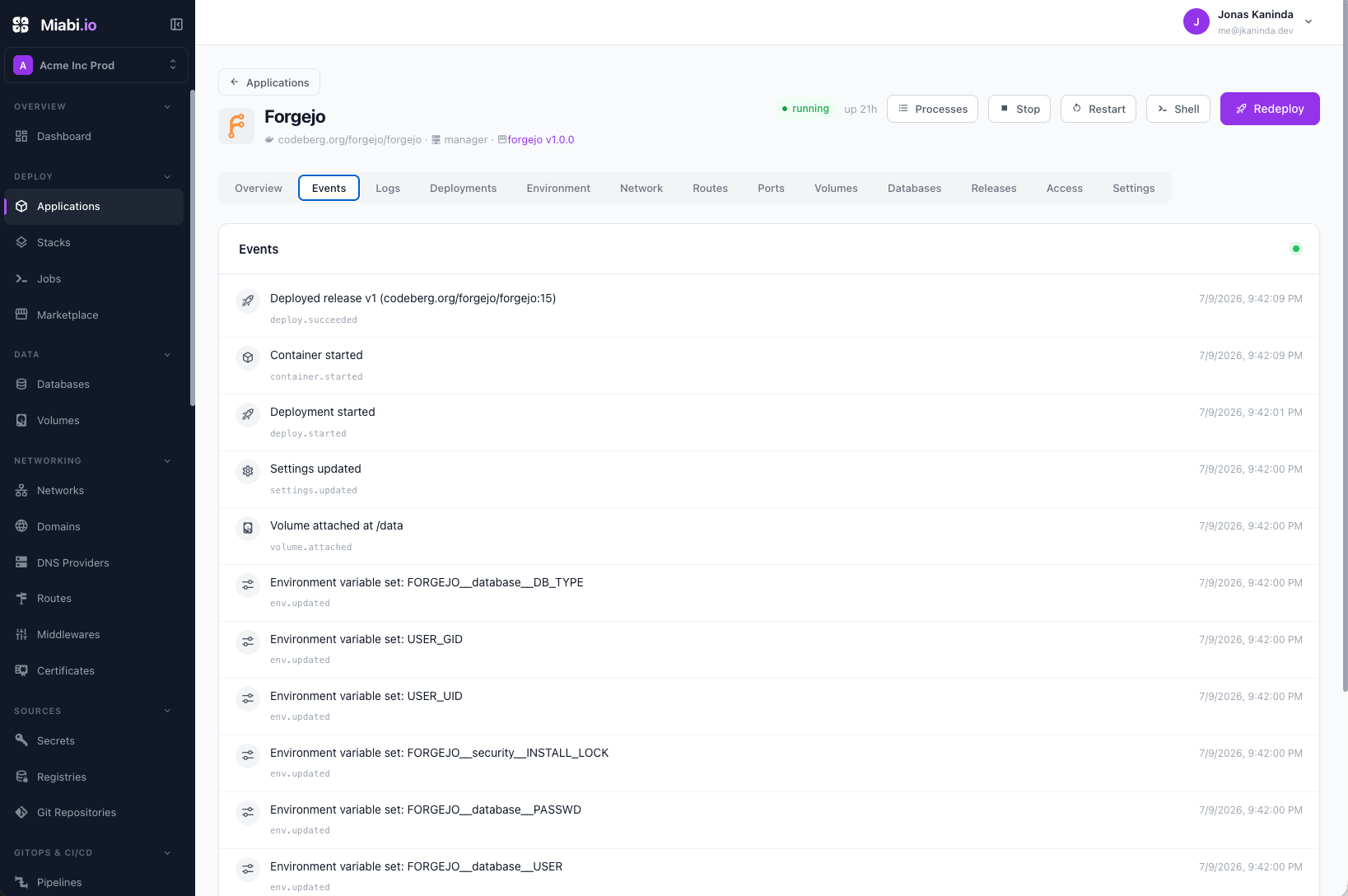Collapse the NETWORKING sidebar section
Viewport: 1348px width, 896px height.
(x=167, y=460)
